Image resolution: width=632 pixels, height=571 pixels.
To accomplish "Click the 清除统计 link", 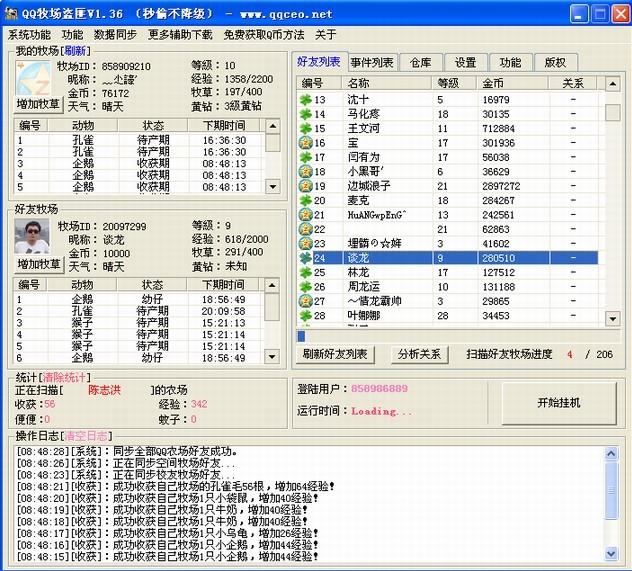I will coord(64,378).
